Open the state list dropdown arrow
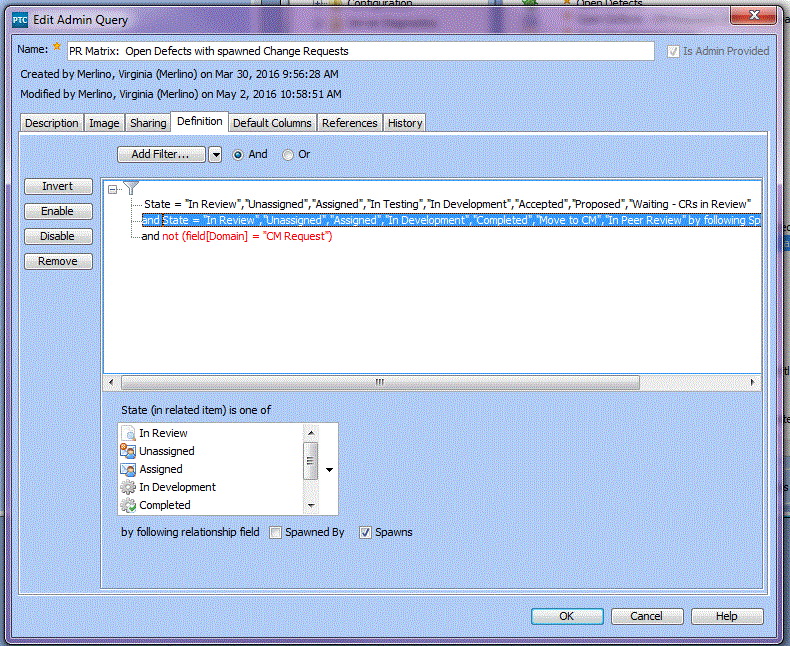 click(x=330, y=470)
